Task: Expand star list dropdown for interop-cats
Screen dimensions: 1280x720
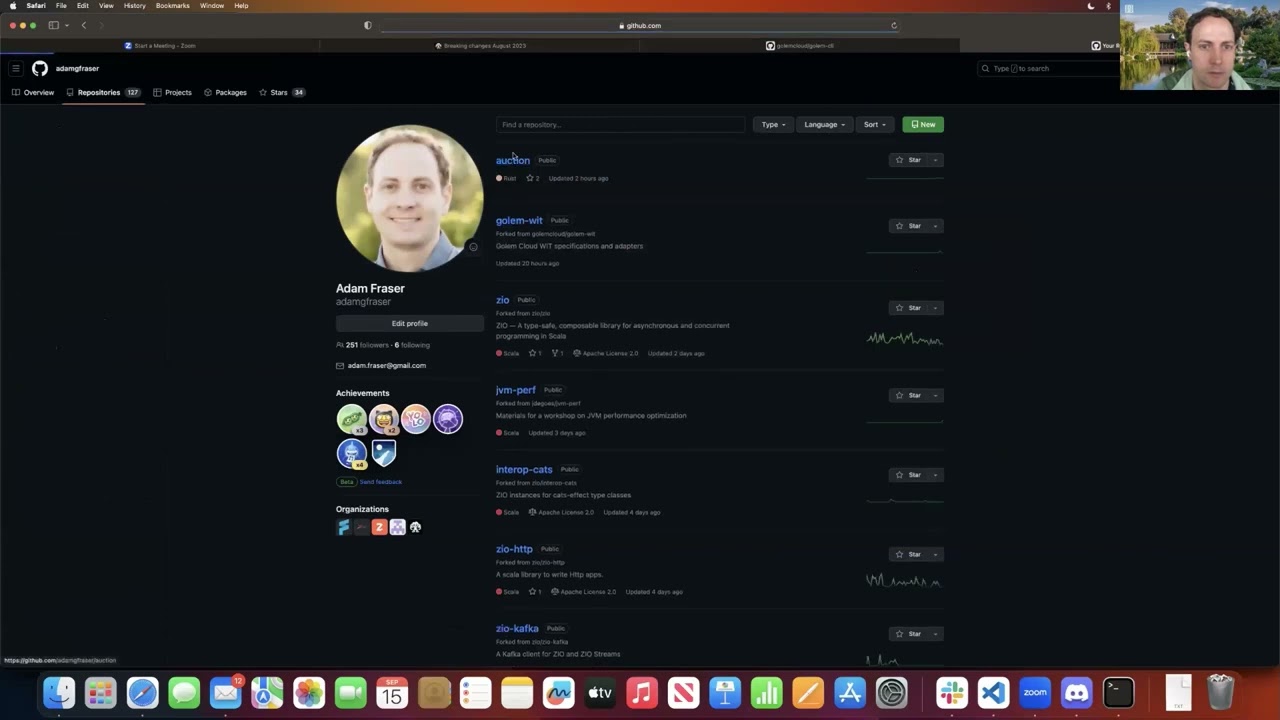Action: [x=936, y=475]
